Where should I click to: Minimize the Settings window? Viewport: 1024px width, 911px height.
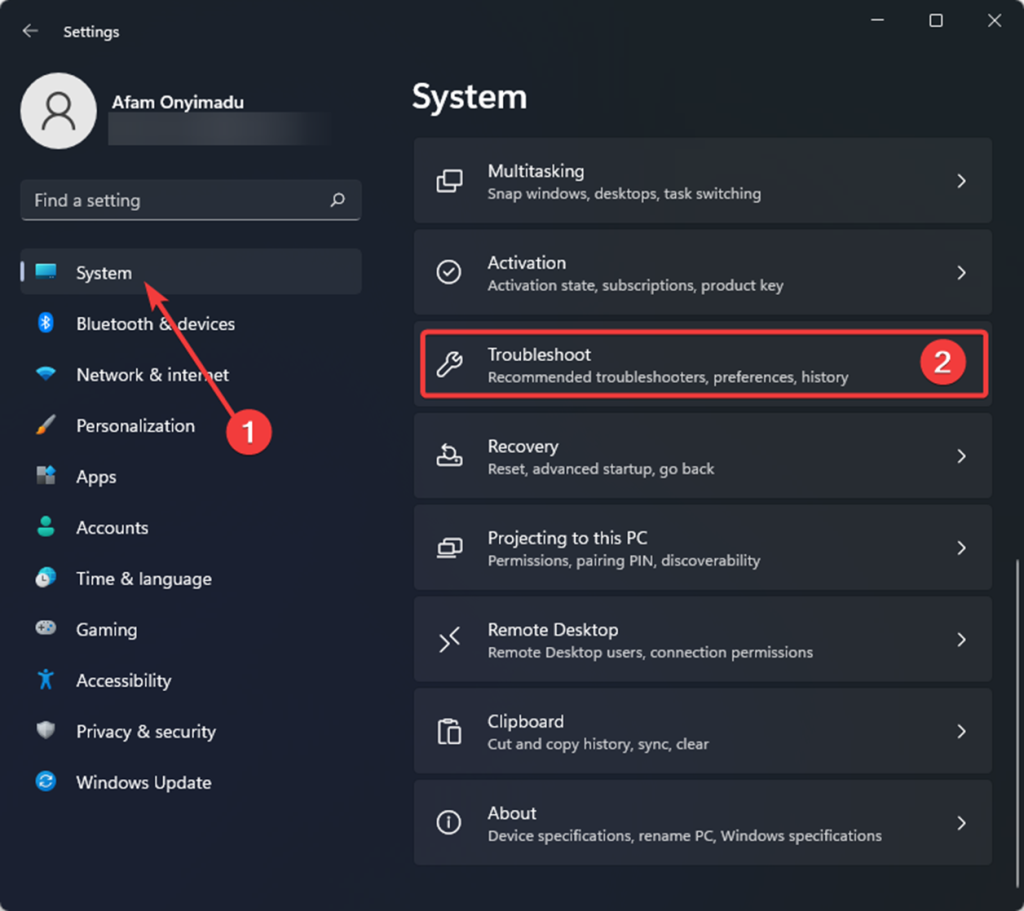point(878,21)
